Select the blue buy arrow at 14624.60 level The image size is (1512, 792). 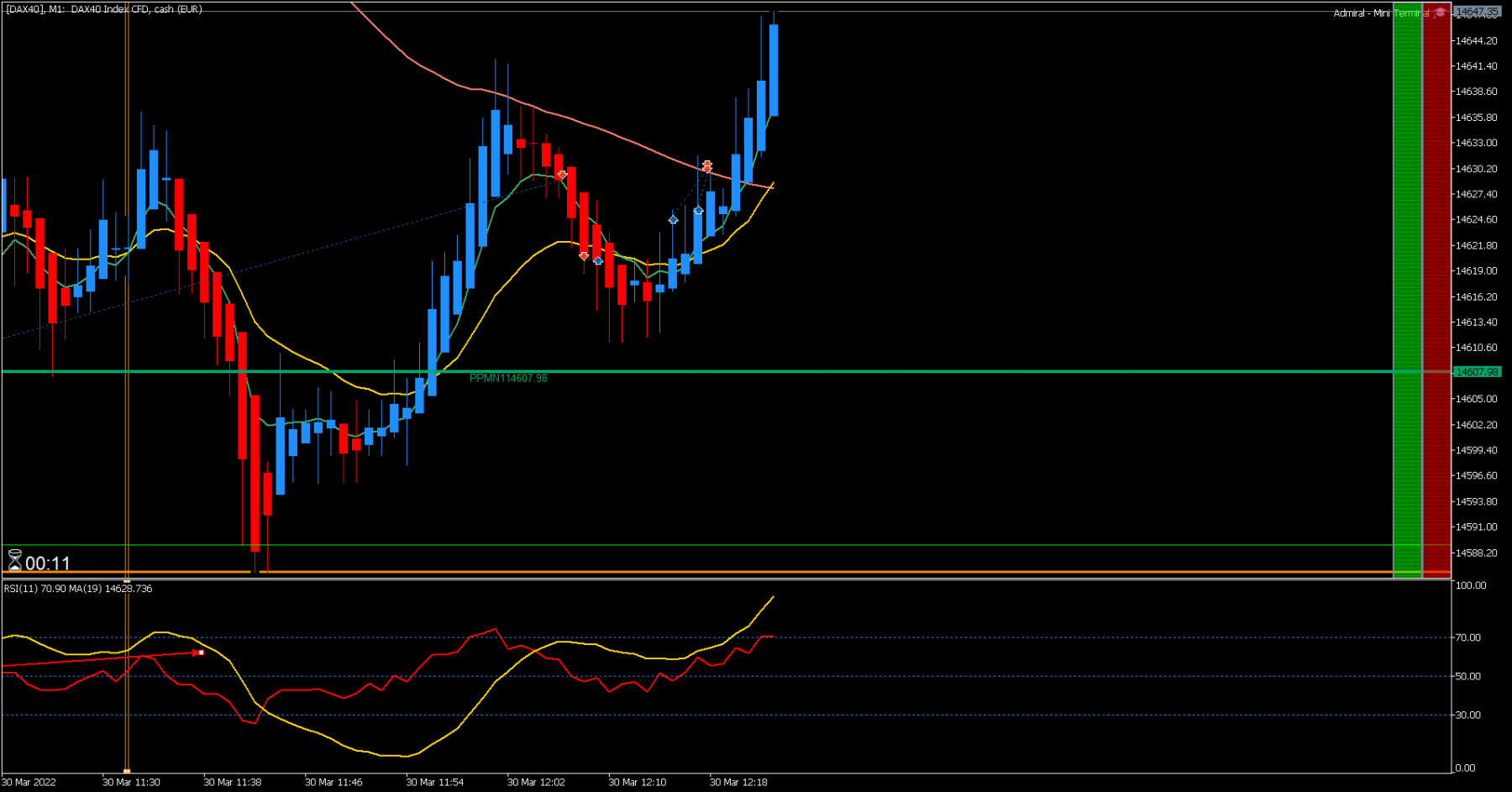[673, 219]
